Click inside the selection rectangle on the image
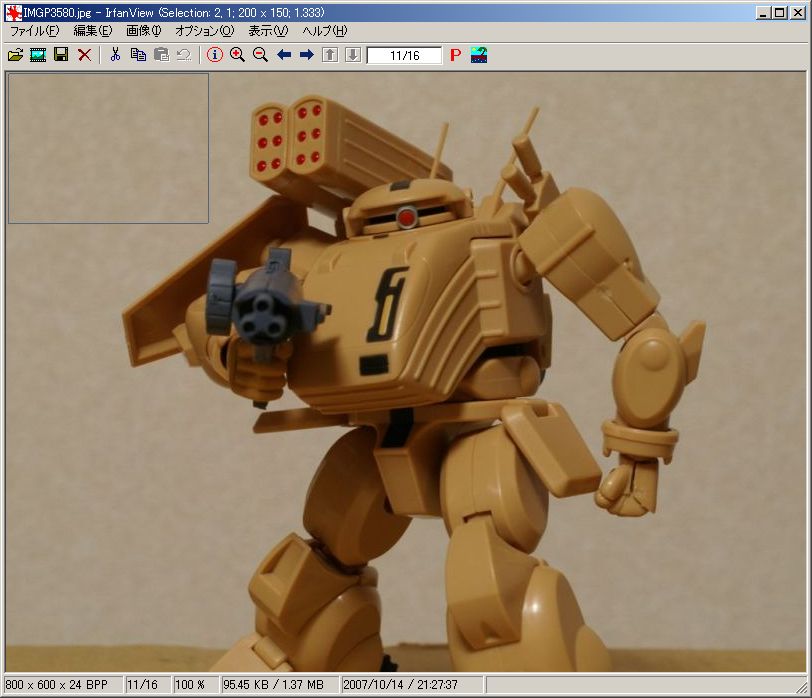 pos(108,148)
